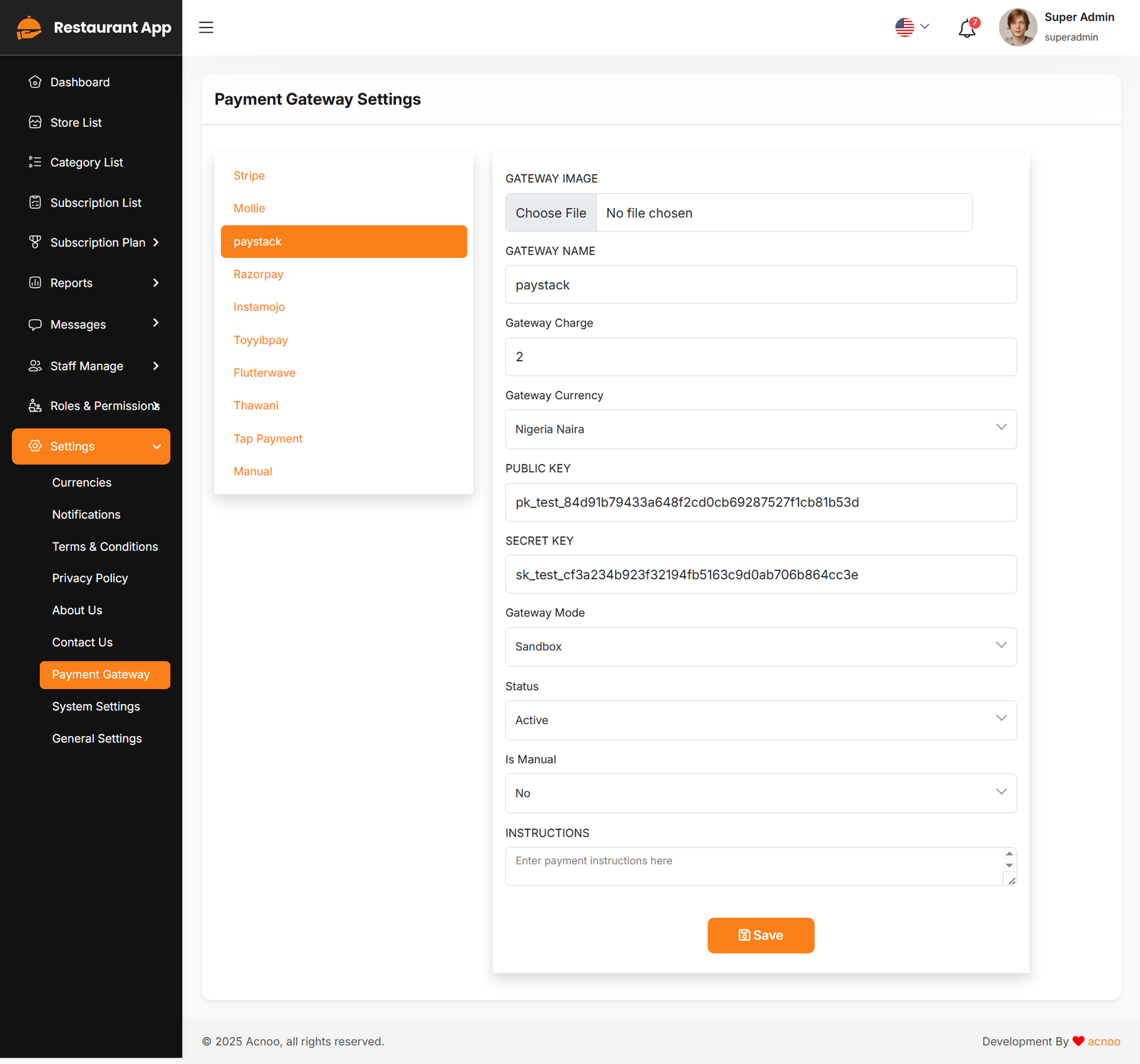Click the Choose File button
Image resolution: width=1140 pixels, height=1064 pixels.
coord(551,213)
